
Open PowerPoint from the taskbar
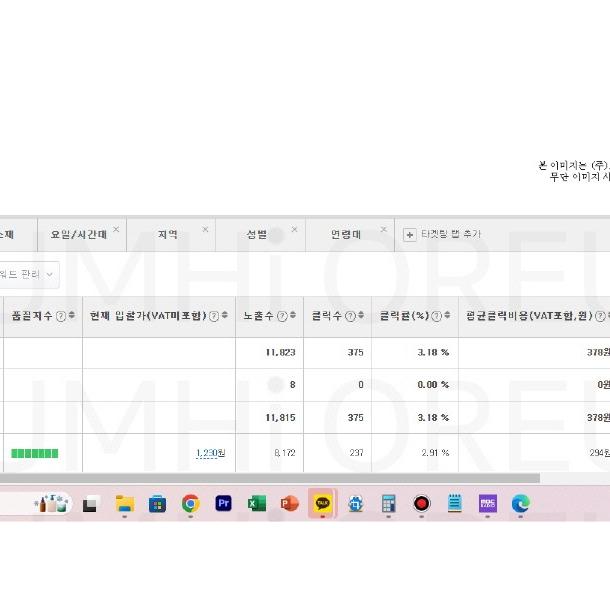289,504
